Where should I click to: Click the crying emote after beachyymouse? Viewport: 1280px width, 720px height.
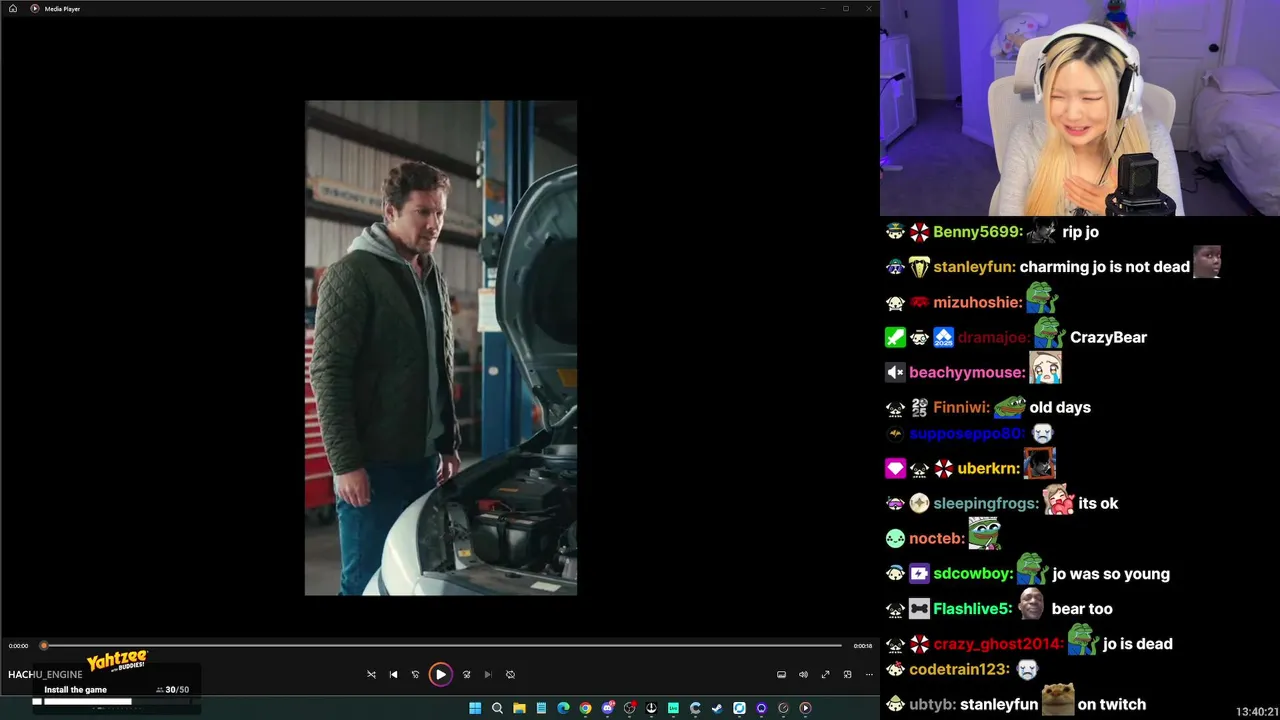click(x=1045, y=368)
